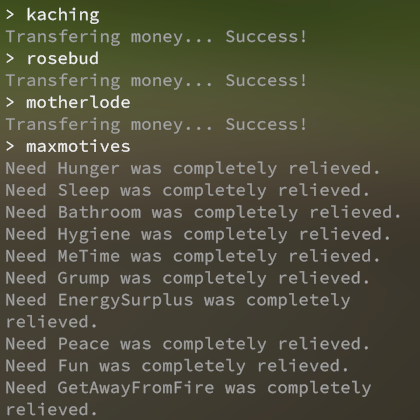
Task: Click the Need Hunger relieved line
Action: (x=193, y=169)
